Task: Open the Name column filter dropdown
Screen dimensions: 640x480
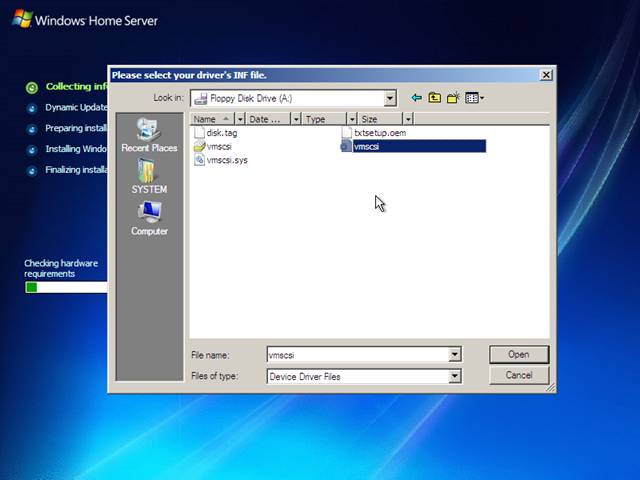Action: pos(240,119)
